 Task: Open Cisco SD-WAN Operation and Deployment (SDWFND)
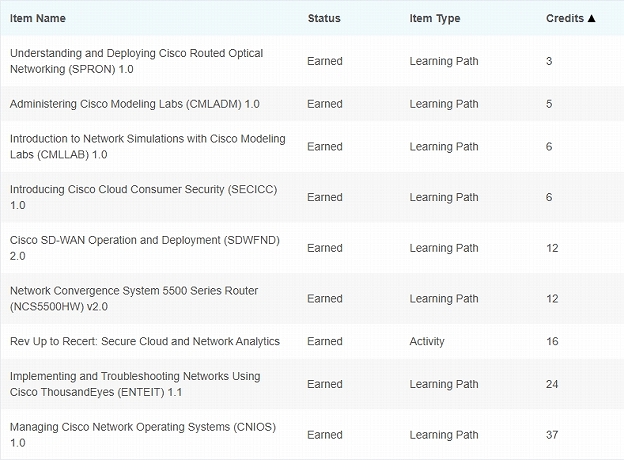click(145, 248)
